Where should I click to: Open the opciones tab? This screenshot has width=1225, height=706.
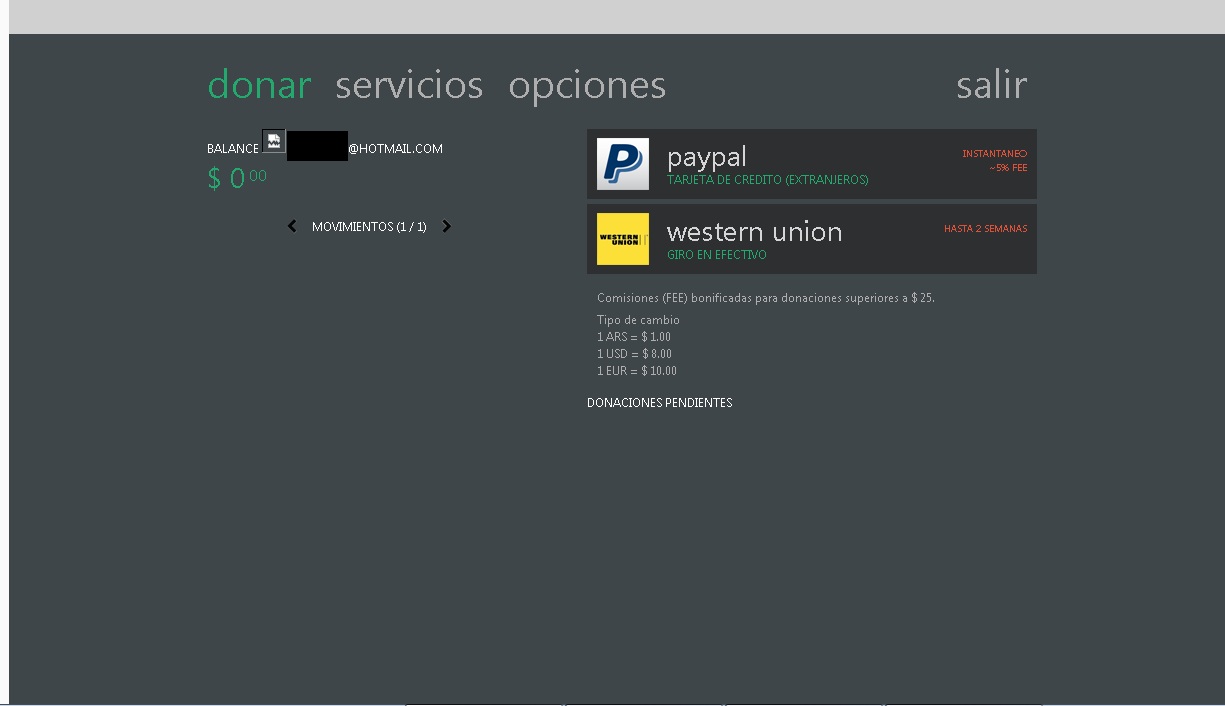[x=587, y=87]
